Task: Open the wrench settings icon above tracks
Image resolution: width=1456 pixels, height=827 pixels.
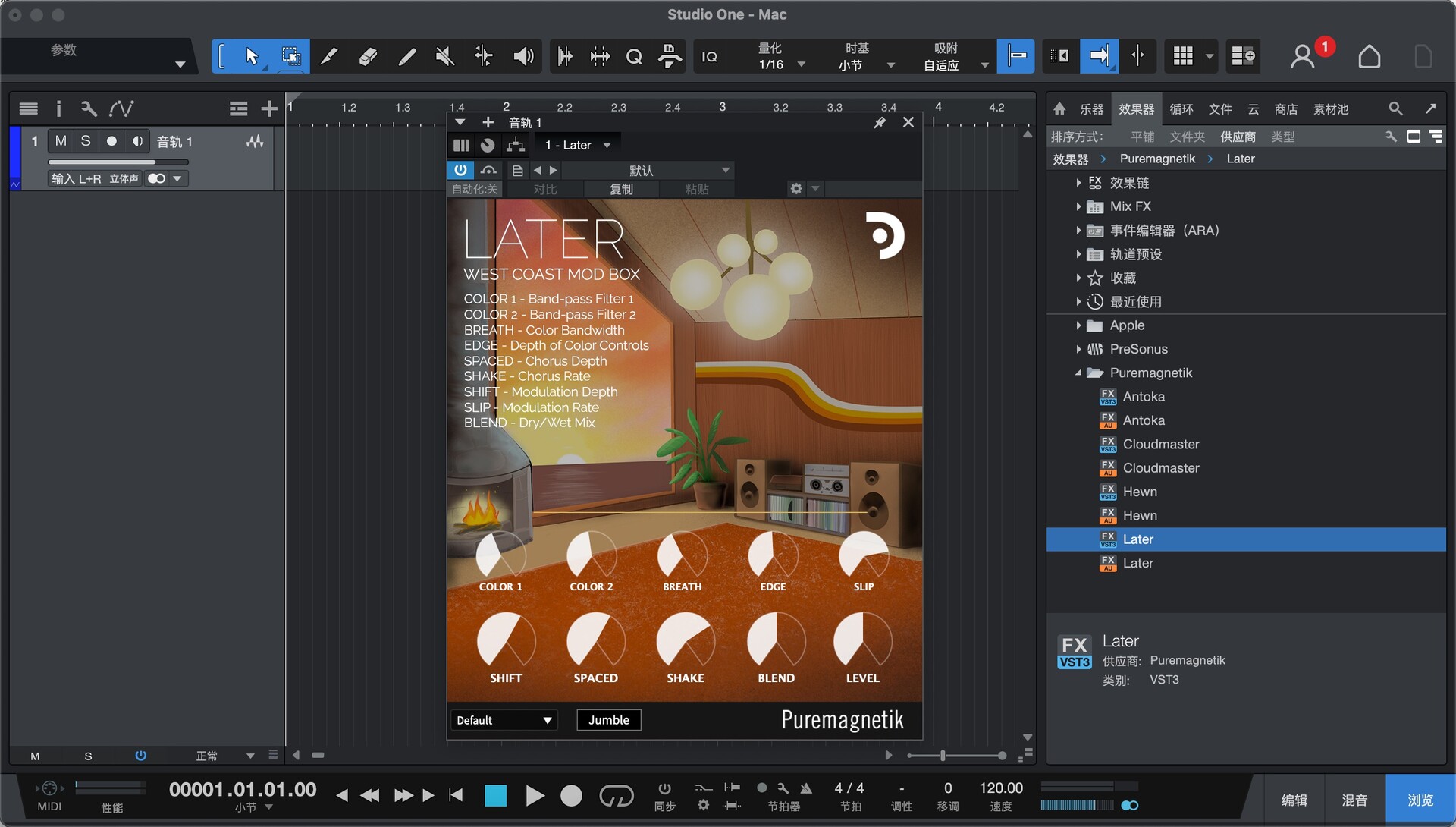Action: tap(89, 108)
